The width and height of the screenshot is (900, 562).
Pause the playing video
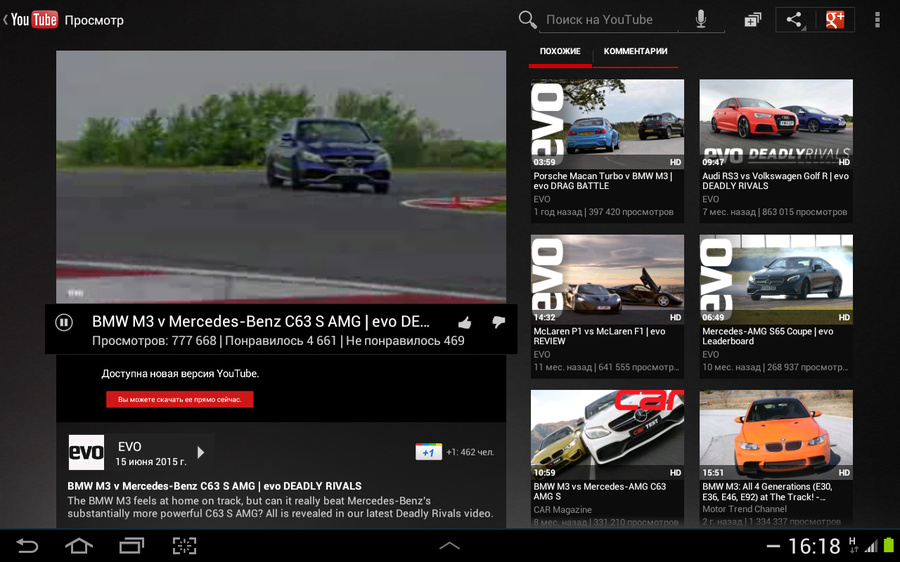(64, 323)
